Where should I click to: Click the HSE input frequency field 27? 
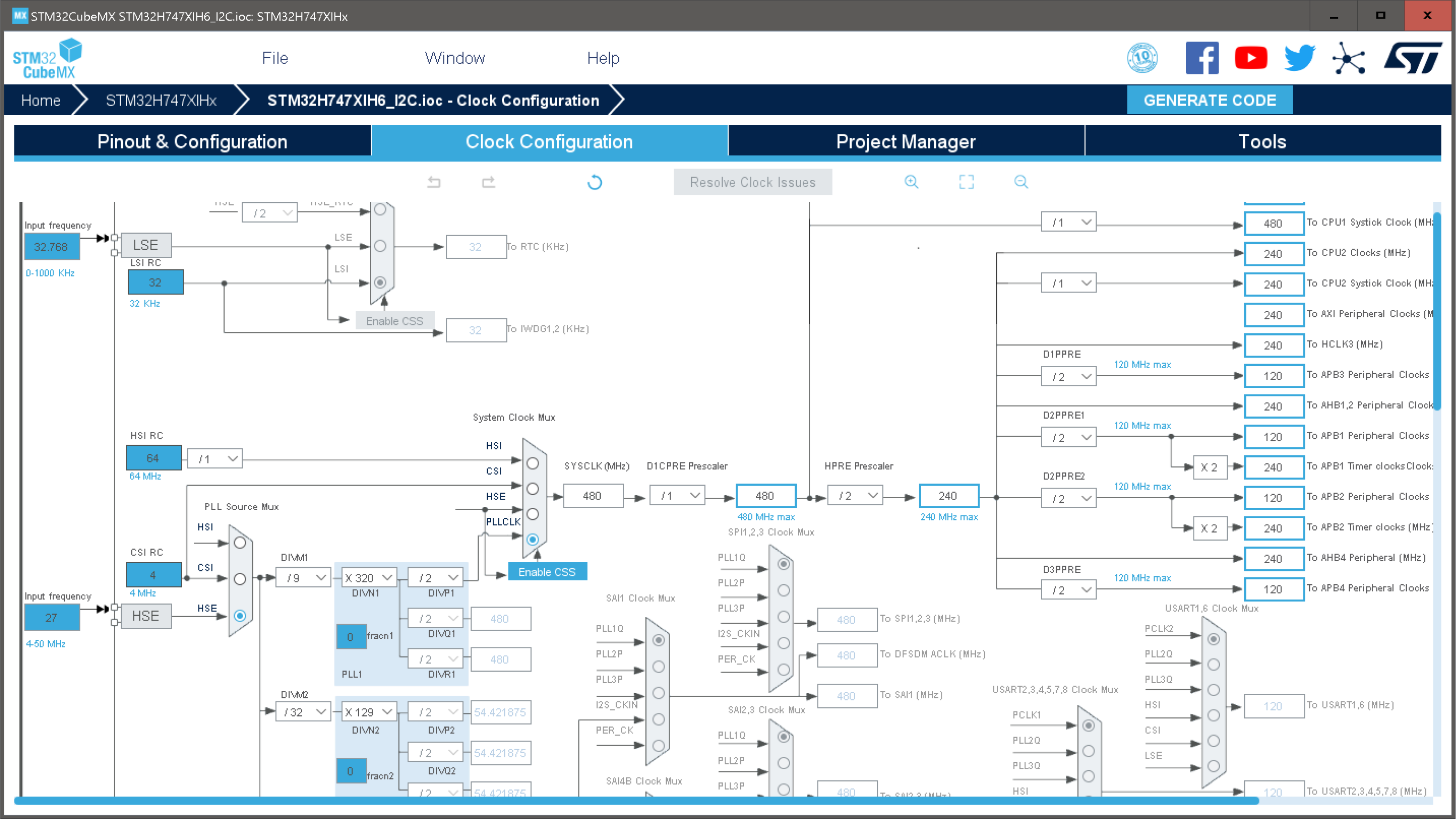[52, 618]
